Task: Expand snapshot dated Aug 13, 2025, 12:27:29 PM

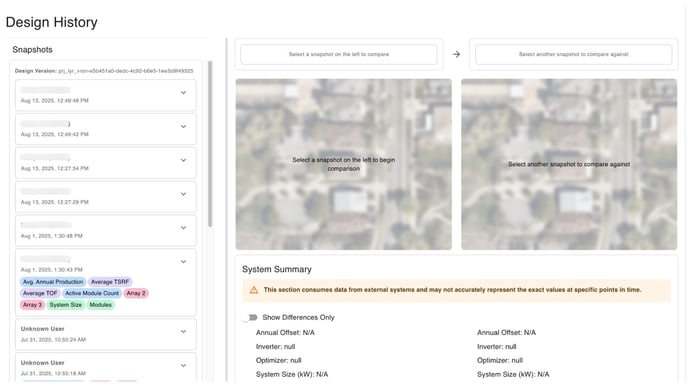Action: pos(183,194)
